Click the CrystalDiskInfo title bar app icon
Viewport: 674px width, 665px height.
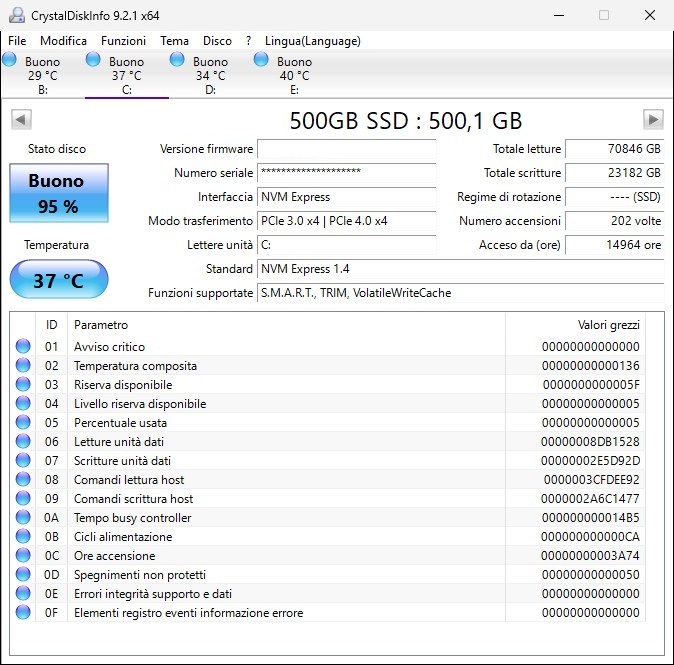(17, 15)
